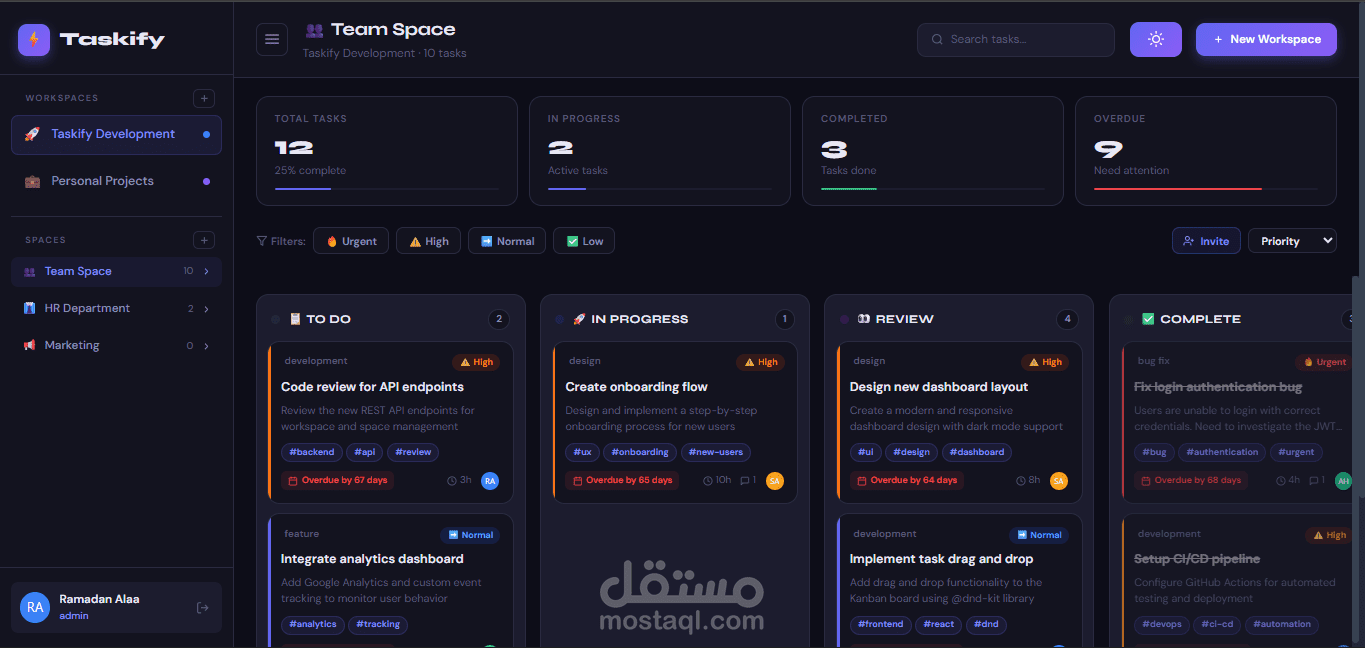
Task: Expand the Team Space chevron
Action: pyautogui.click(x=206, y=271)
